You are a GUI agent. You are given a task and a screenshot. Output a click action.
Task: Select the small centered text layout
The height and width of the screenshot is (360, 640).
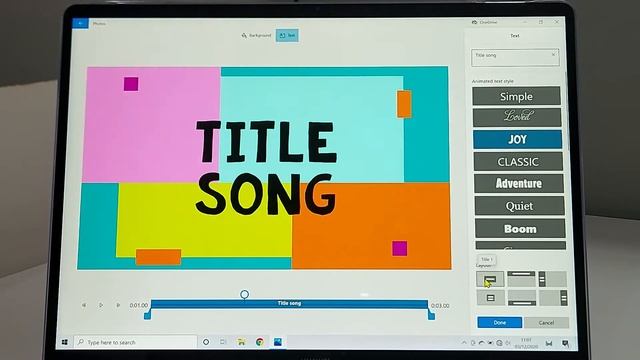(491, 298)
